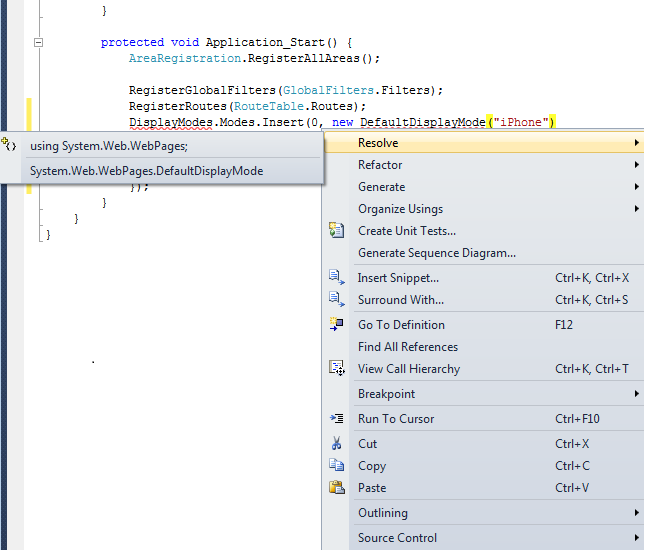645x550 pixels.
Task: Click the Go To Definition icon
Action: click(x=336, y=324)
